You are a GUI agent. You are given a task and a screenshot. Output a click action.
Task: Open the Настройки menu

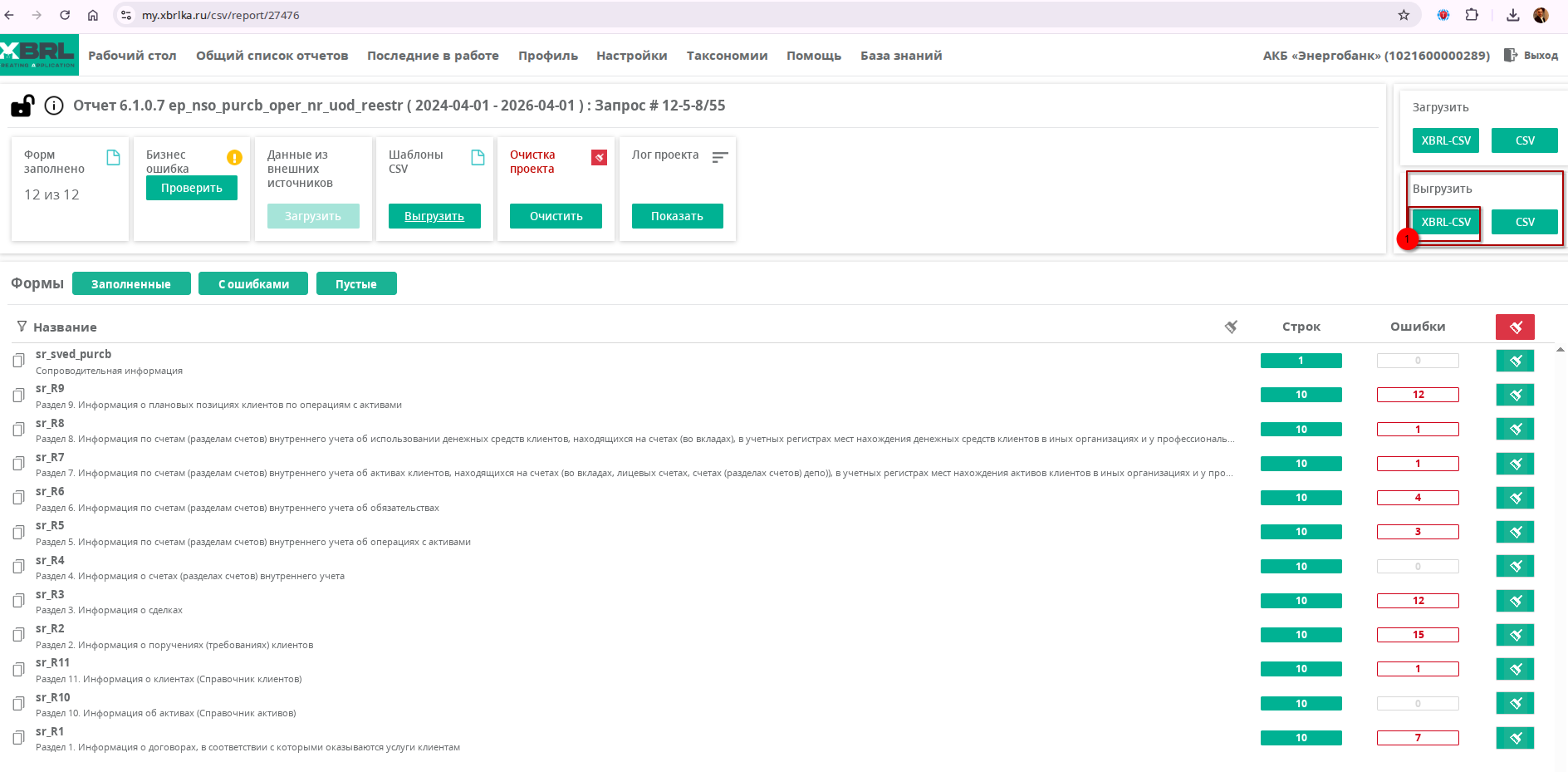click(x=631, y=56)
